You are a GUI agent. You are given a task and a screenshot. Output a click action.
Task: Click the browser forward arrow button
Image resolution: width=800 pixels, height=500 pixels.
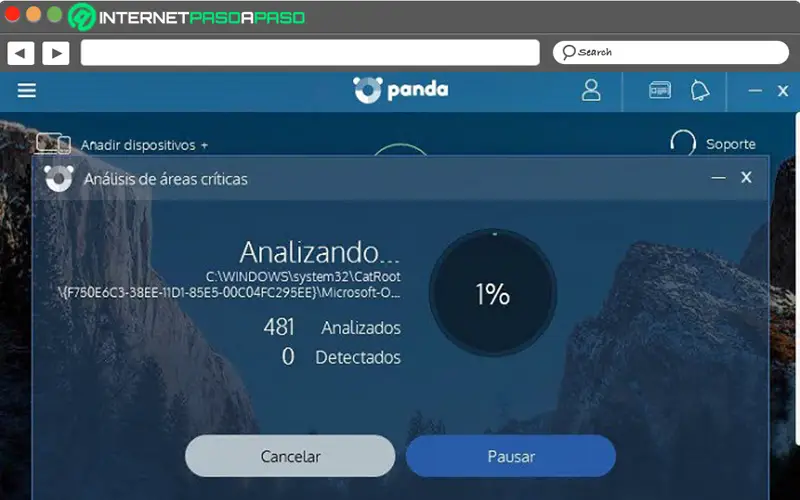56,53
